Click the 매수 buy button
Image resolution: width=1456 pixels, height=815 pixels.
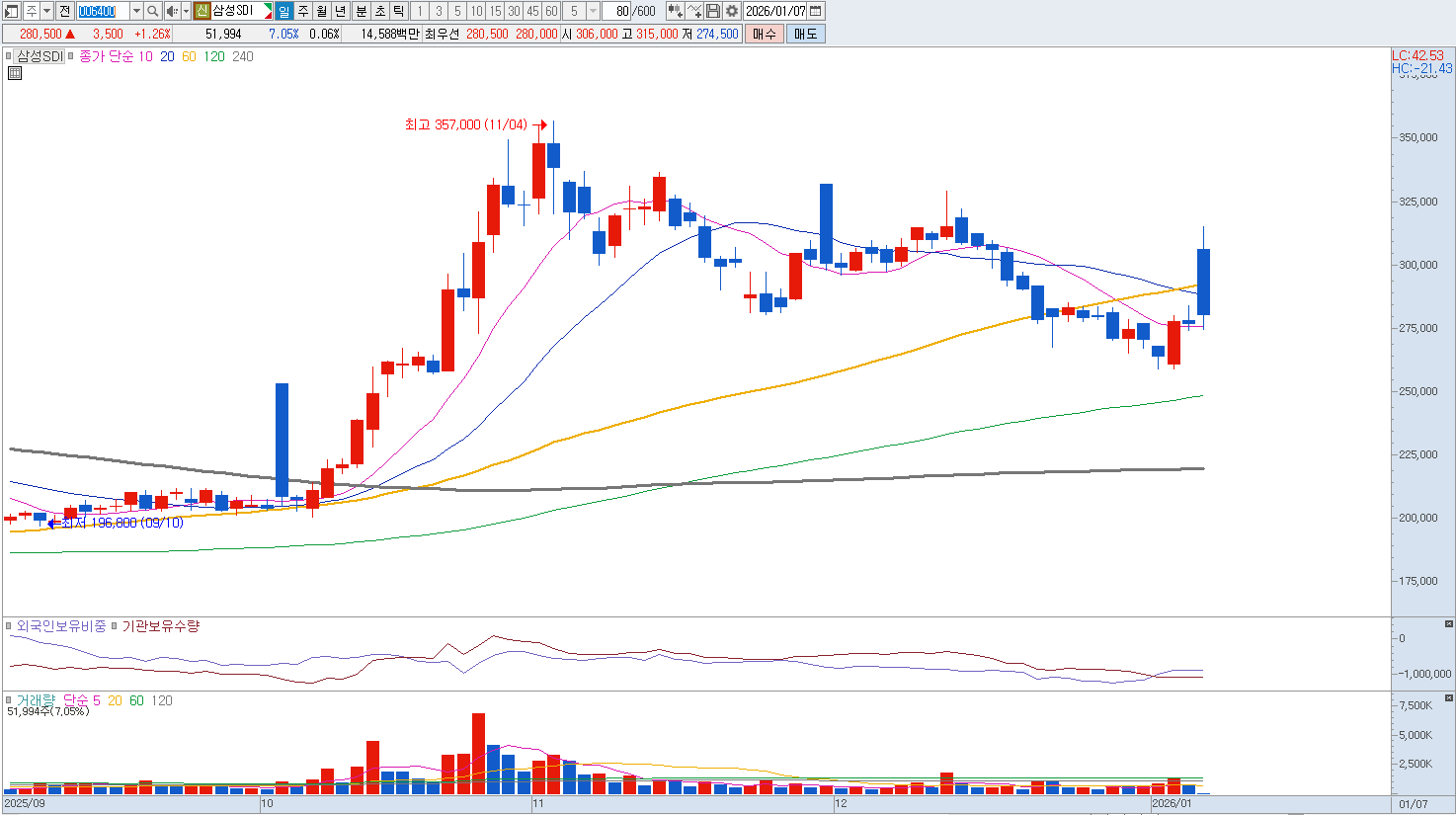(x=764, y=34)
